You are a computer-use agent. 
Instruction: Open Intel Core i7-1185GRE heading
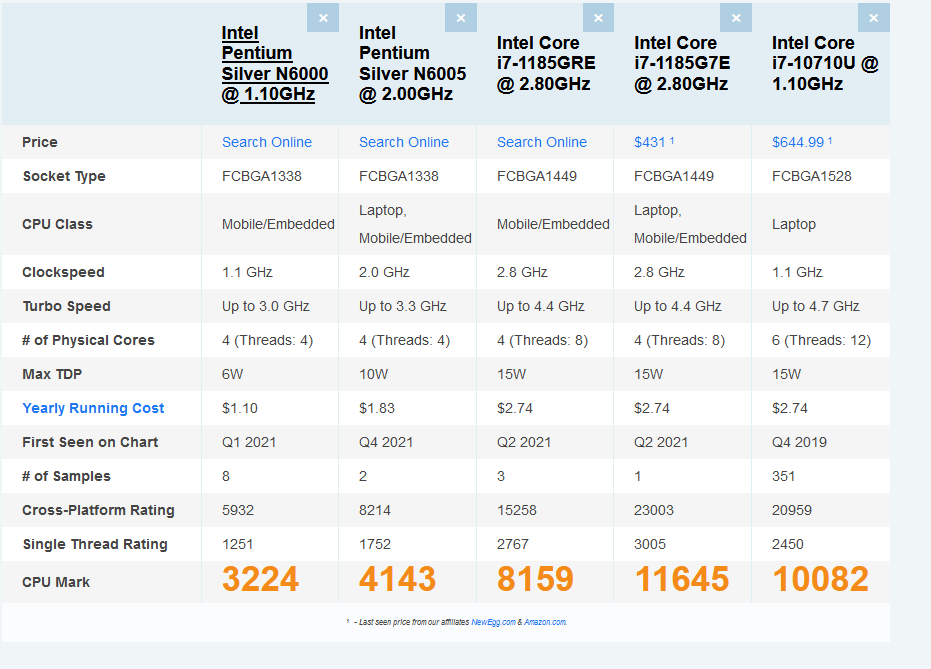point(546,64)
